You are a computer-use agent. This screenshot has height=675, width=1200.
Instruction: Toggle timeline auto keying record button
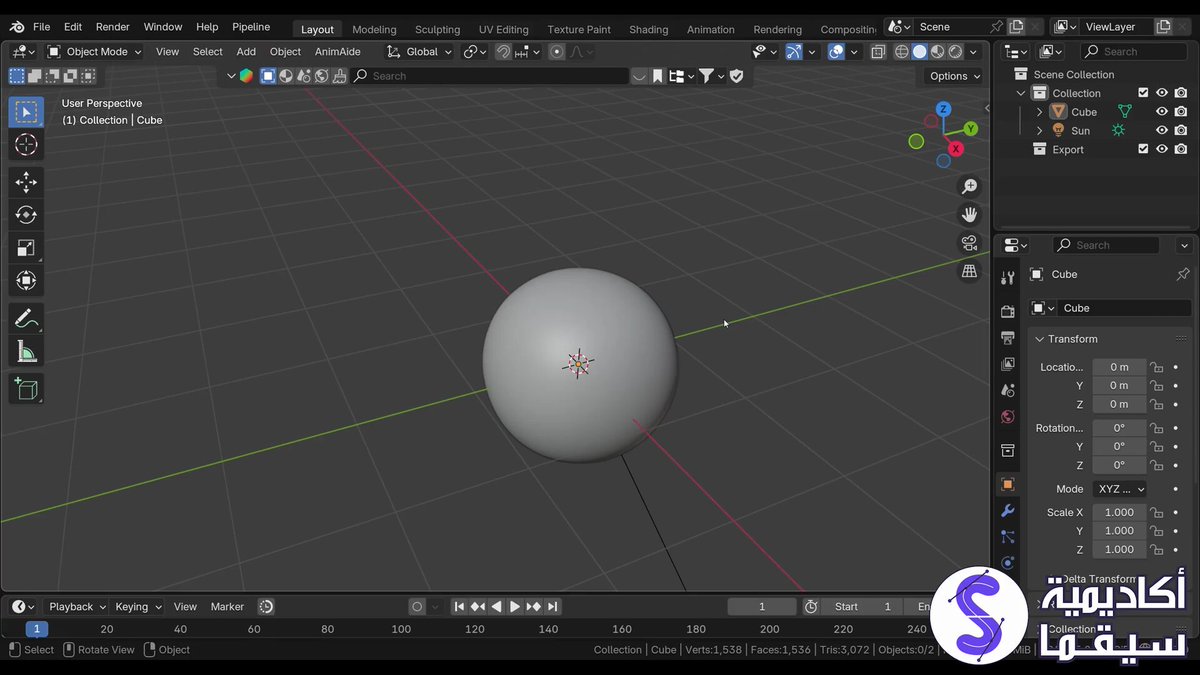point(417,606)
